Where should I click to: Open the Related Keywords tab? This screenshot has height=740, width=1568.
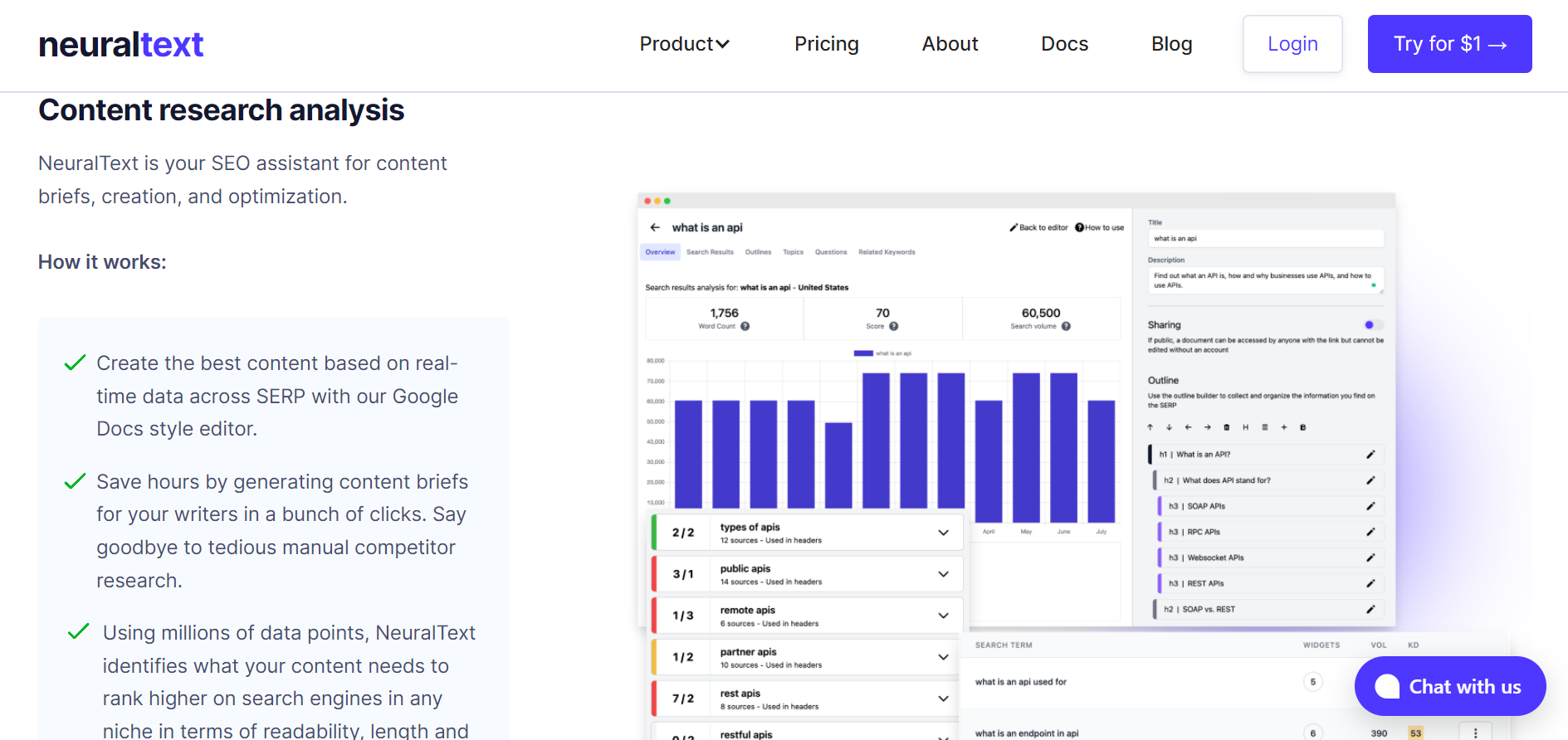click(887, 252)
